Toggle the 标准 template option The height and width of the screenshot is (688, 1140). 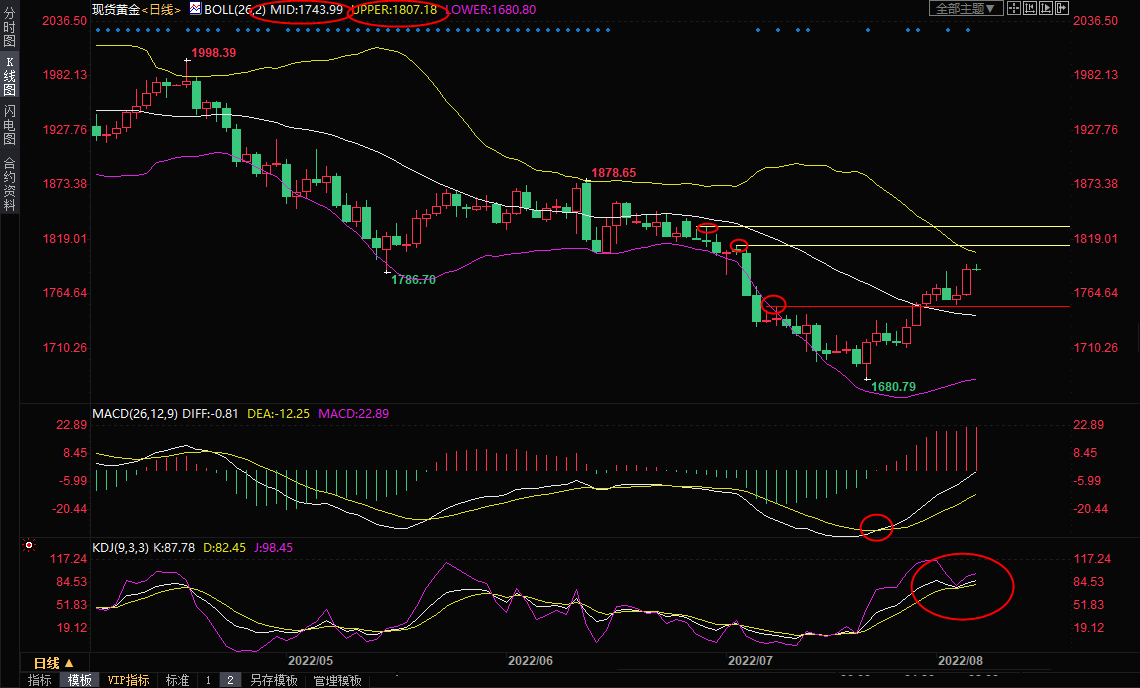177,680
